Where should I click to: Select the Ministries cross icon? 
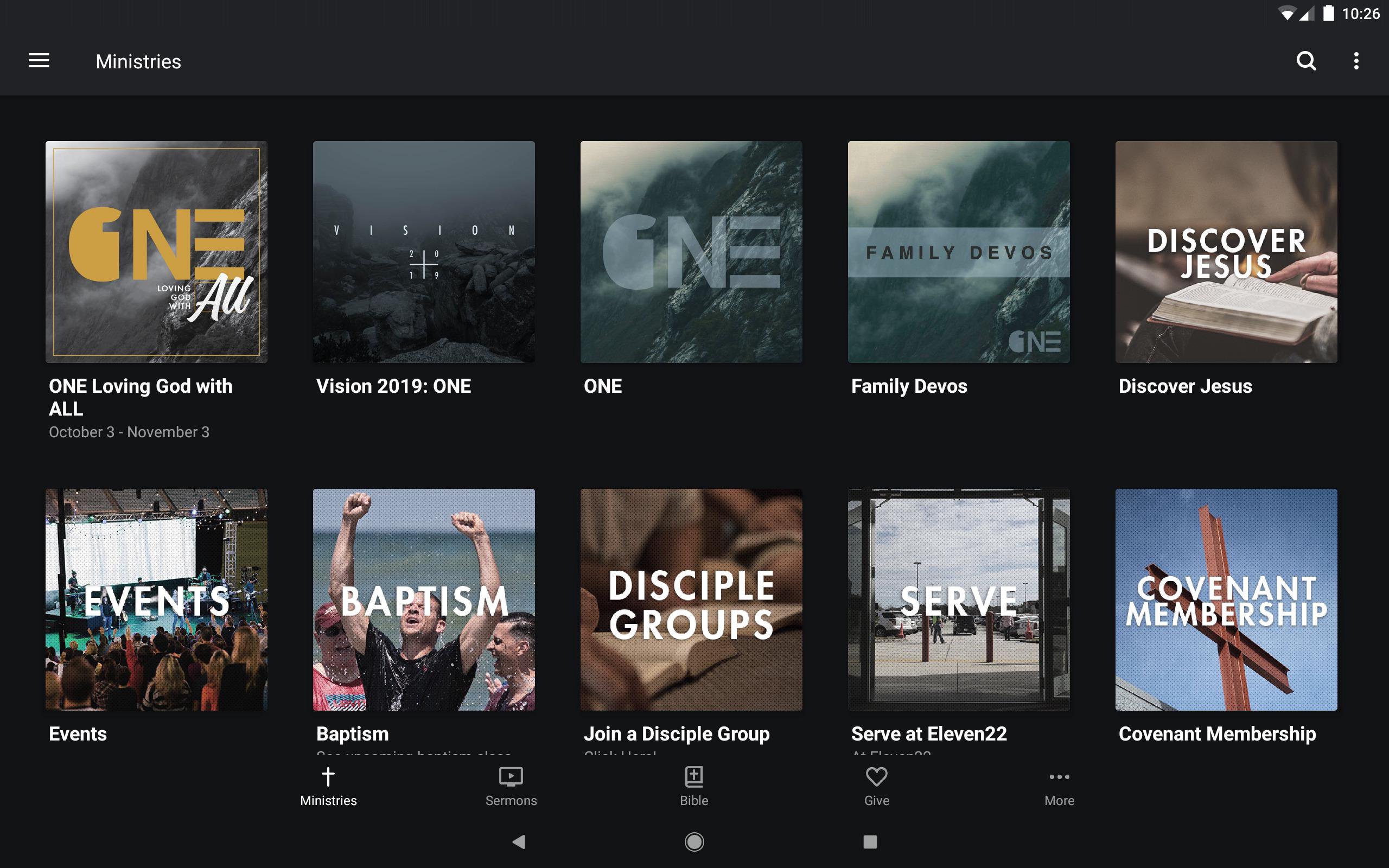coord(328,784)
